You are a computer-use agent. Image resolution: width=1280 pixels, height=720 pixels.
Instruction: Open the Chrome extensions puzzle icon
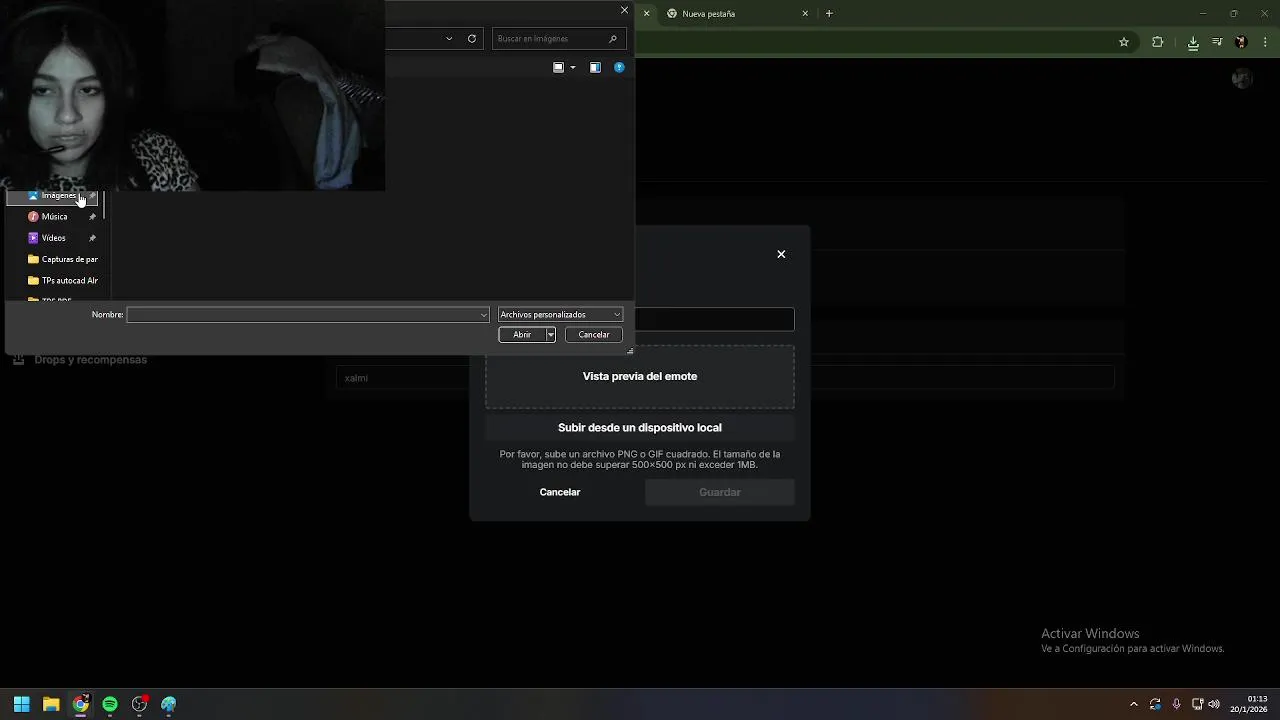point(1158,42)
